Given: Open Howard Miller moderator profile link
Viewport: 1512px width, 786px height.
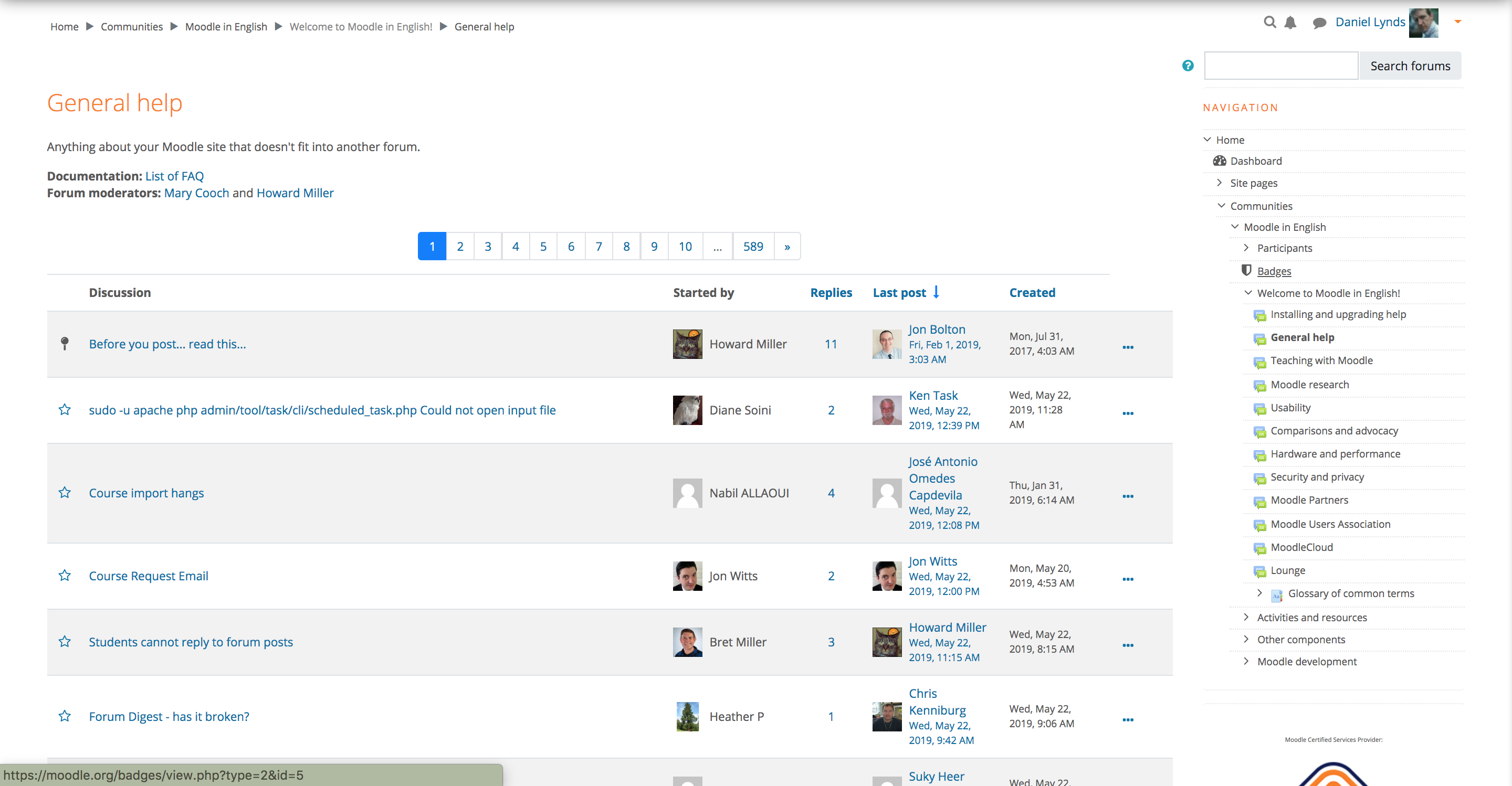Looking at the screenshot, I should point(295,193).
